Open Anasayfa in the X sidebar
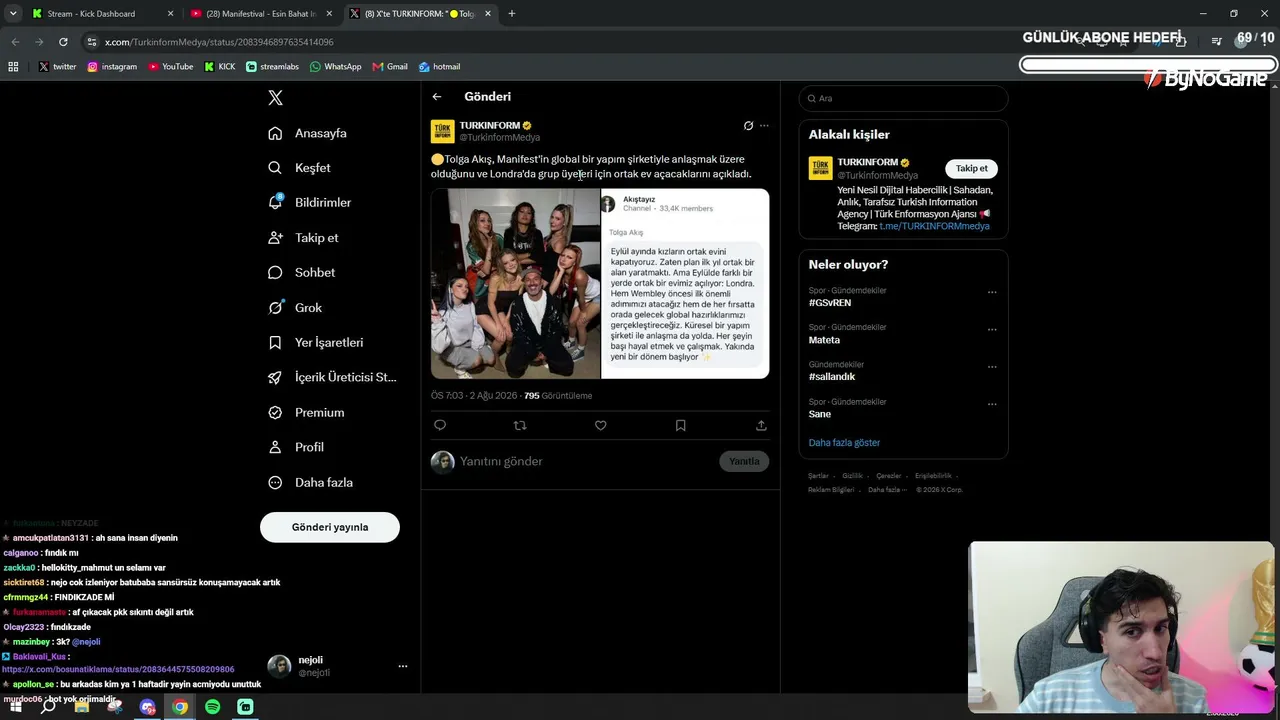This screenshot has width=1280, height=720. (x=308, y=133)
